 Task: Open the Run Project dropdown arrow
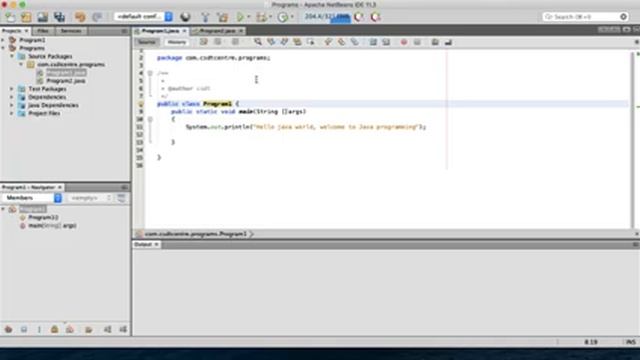(248, 17)
